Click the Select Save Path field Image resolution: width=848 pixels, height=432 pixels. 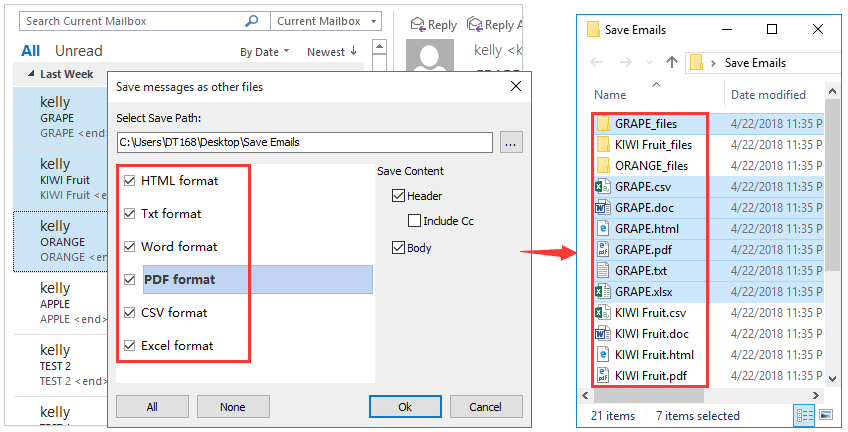click(x=304, y=142)
